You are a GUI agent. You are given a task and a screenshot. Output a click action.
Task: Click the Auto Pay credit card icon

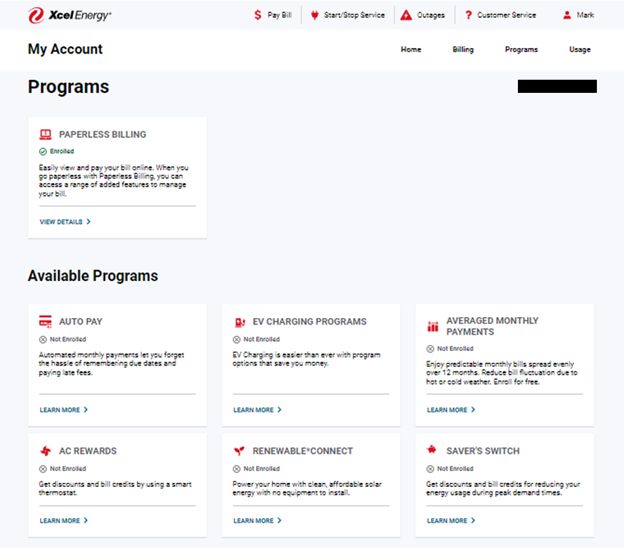point(45,322)
